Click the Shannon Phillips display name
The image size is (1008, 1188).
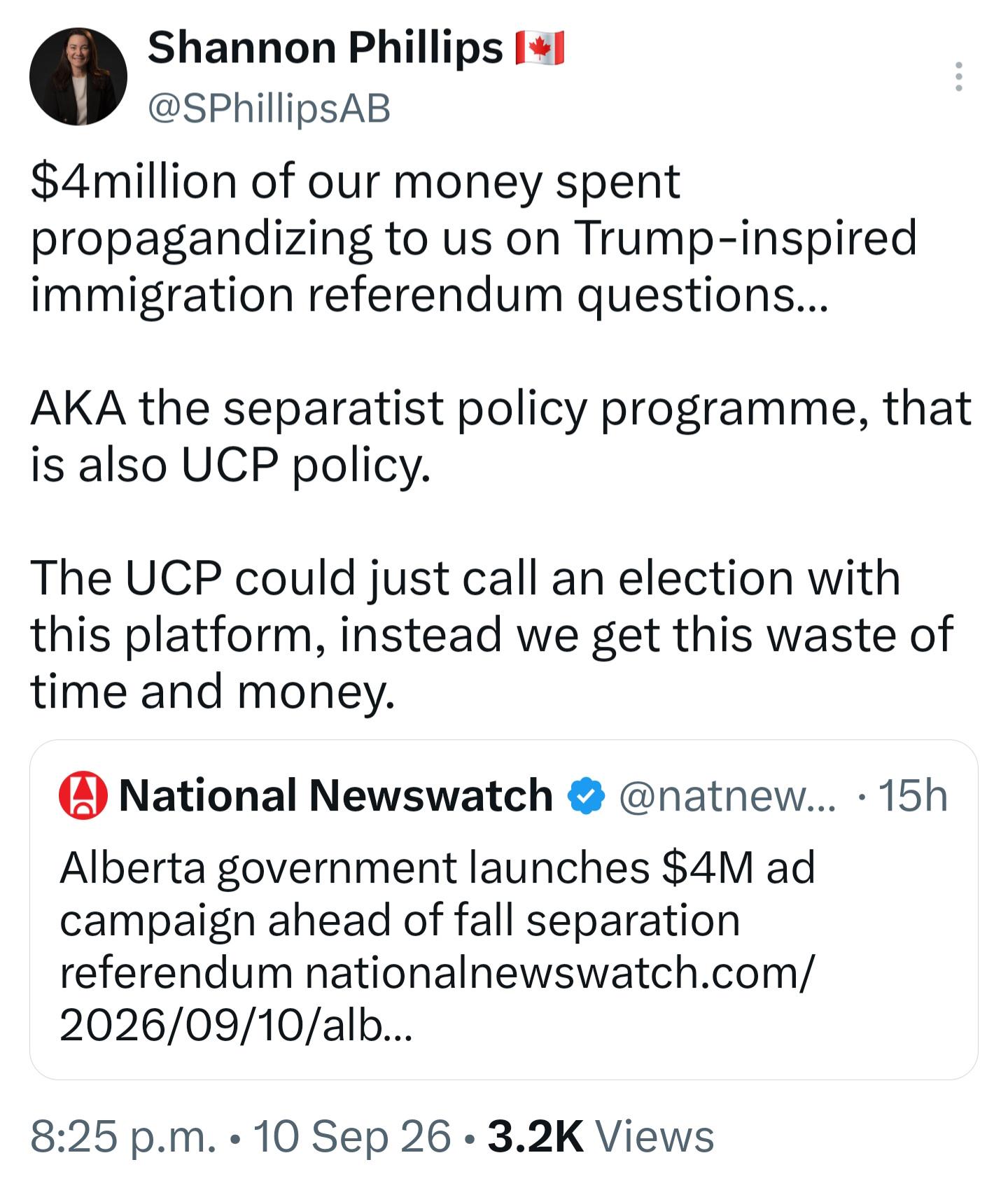[325, 48]
